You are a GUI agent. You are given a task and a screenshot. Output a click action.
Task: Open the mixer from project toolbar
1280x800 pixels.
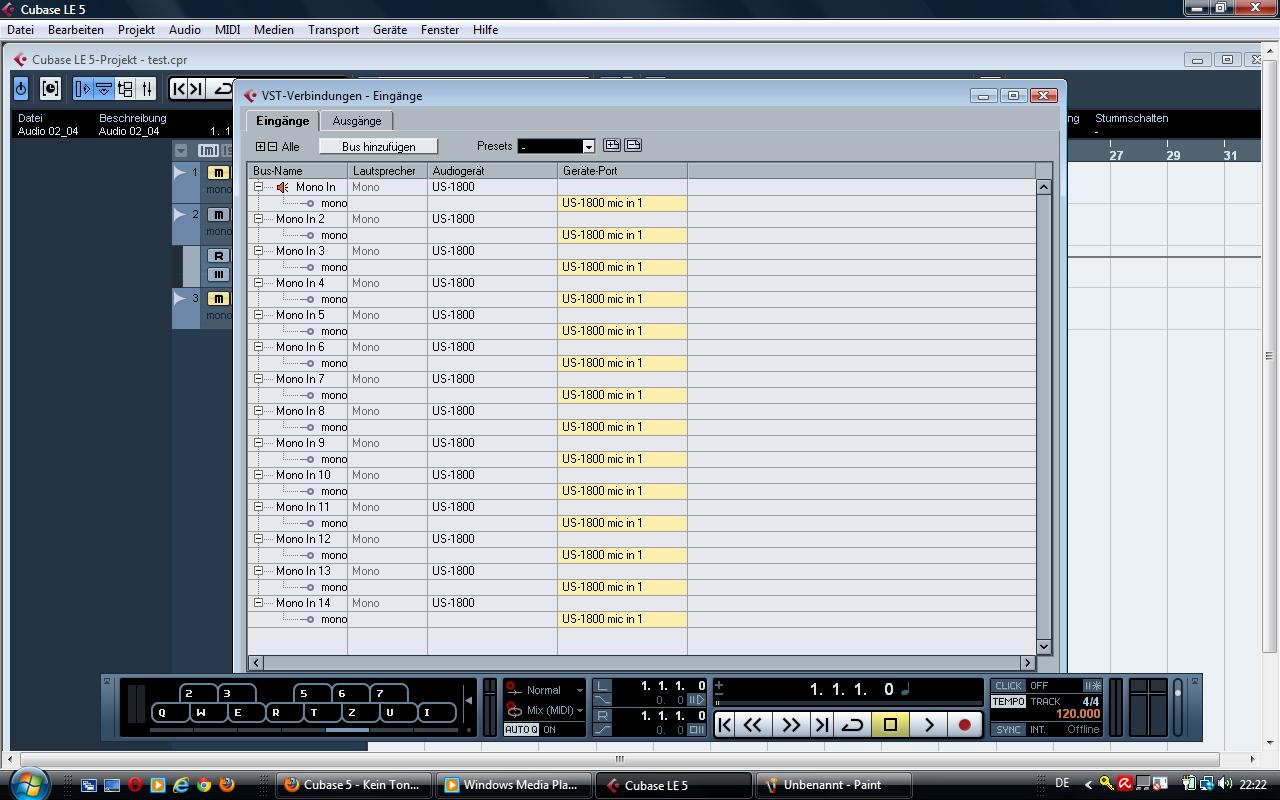146,89
